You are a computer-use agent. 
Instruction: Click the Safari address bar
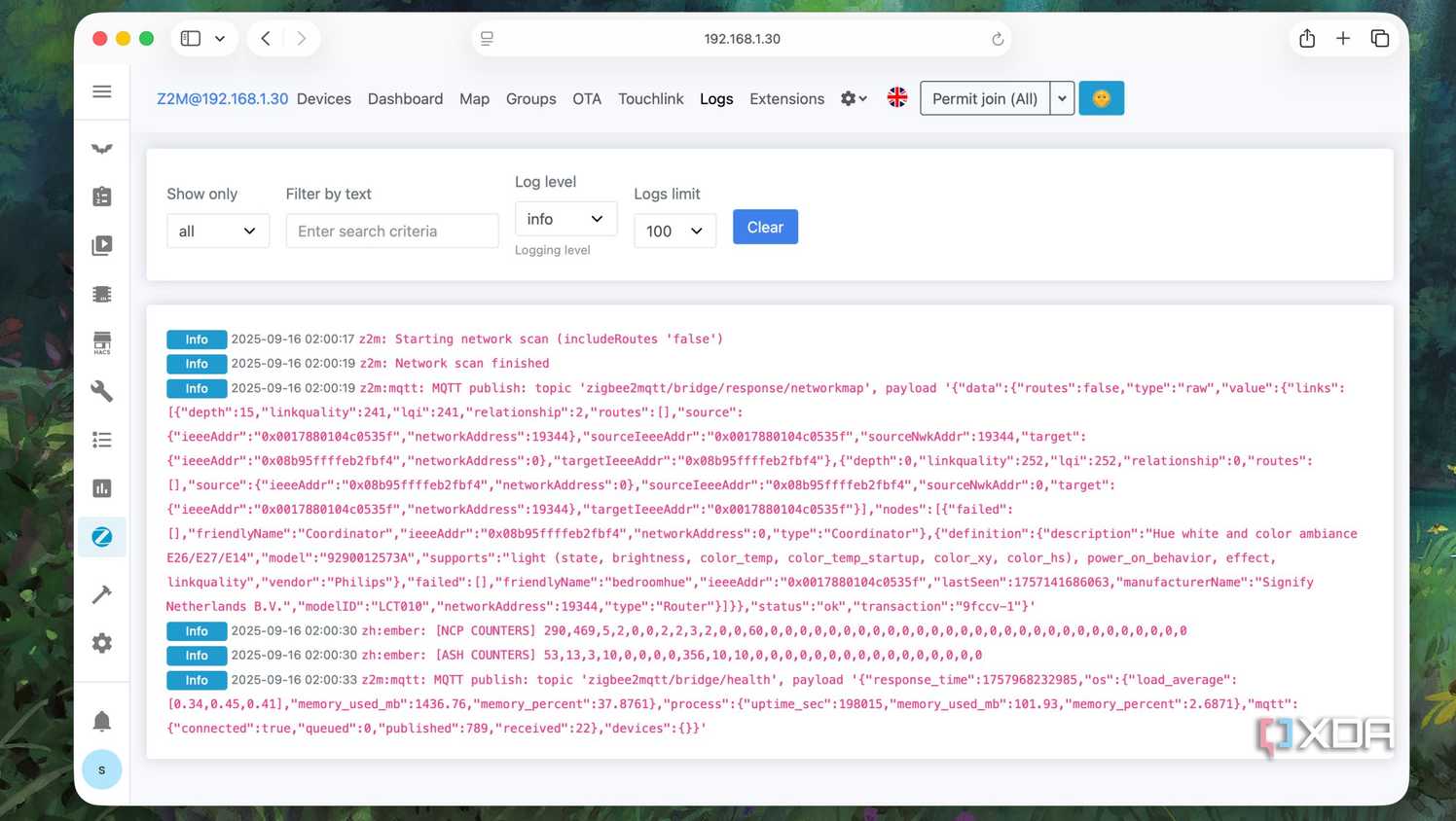tap(742, 39)
